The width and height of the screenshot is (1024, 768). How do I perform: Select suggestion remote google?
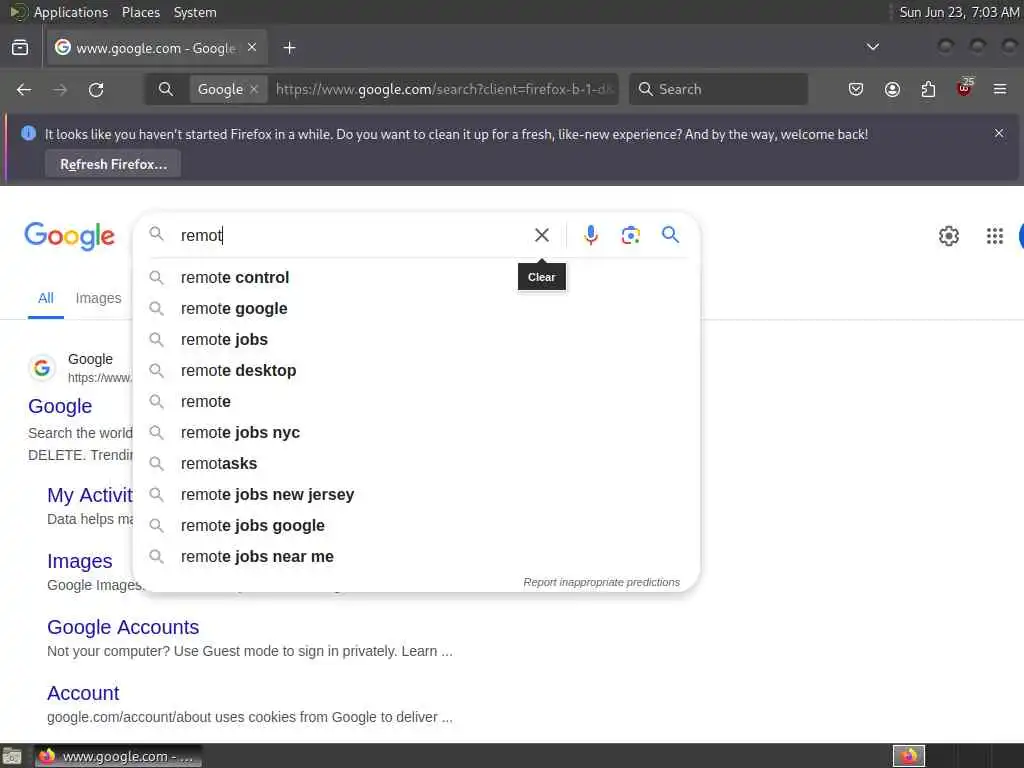click(x=417, y=308)
